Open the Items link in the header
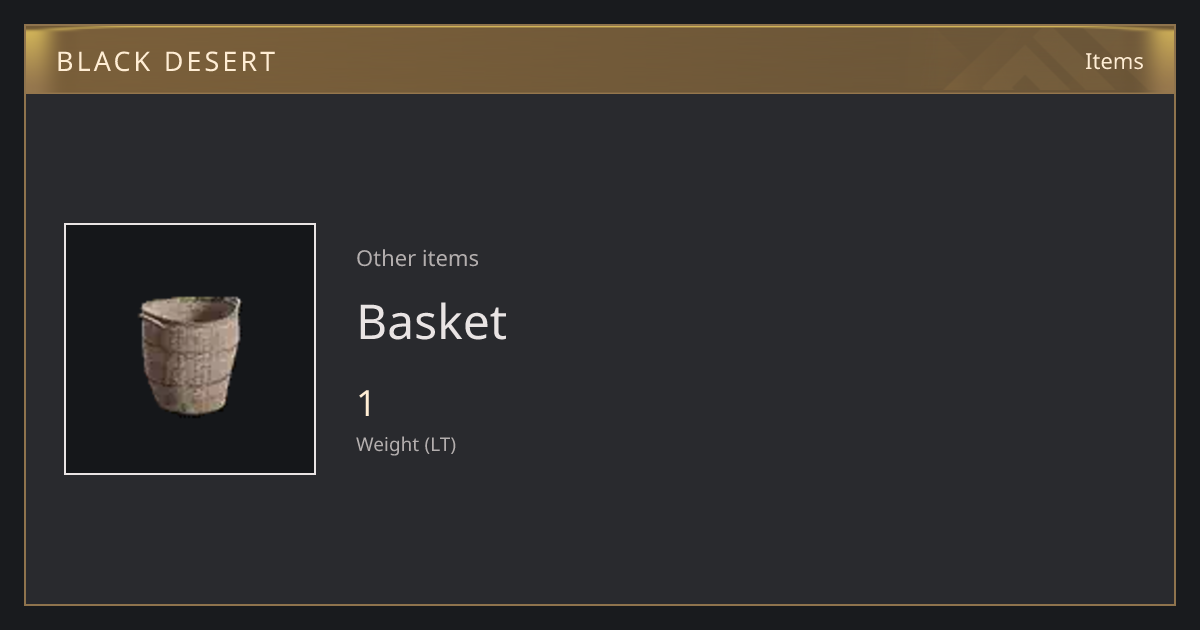The height and width of the screenshot is (630, 1200). point(1114,62)
